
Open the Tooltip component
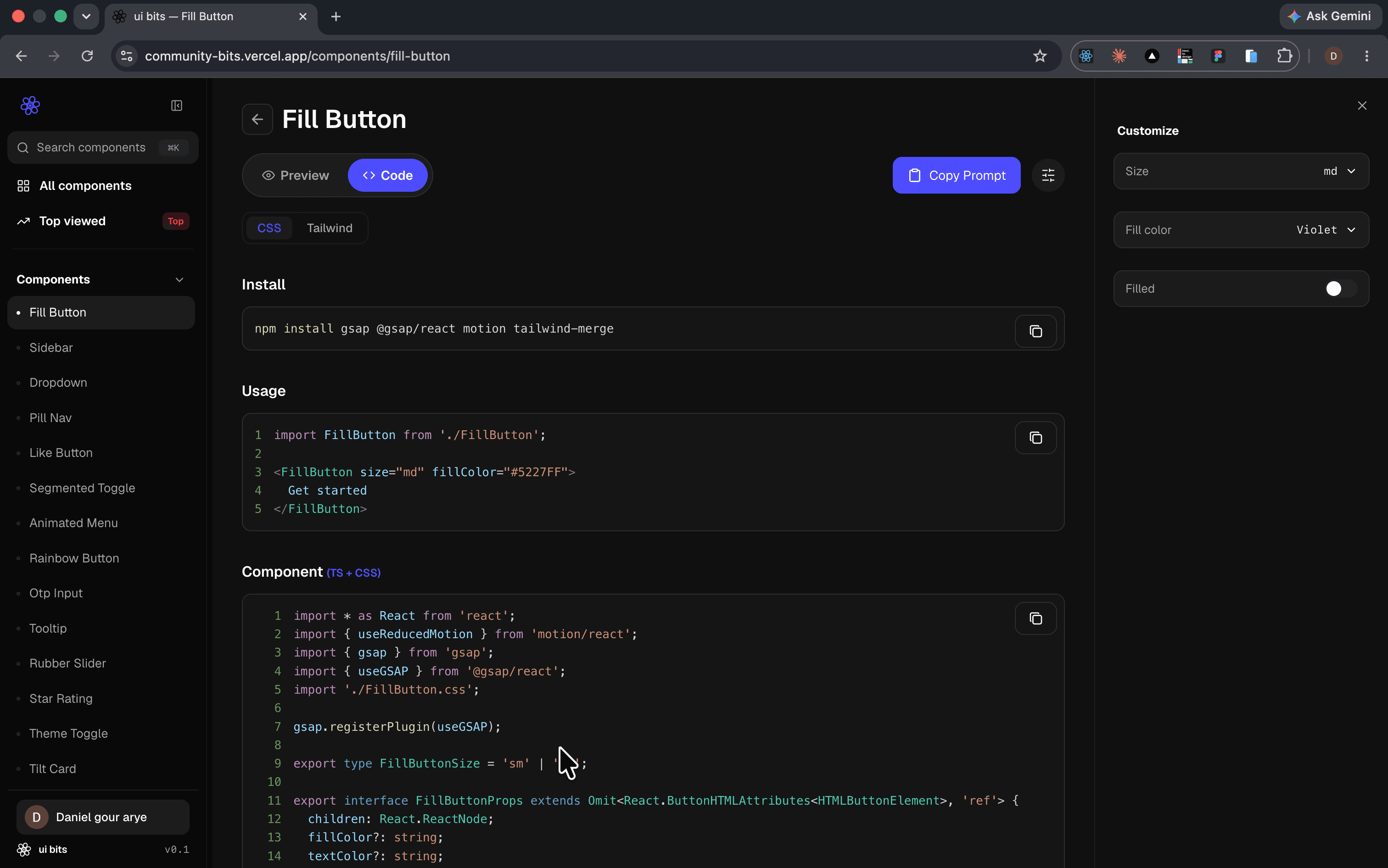101,629
